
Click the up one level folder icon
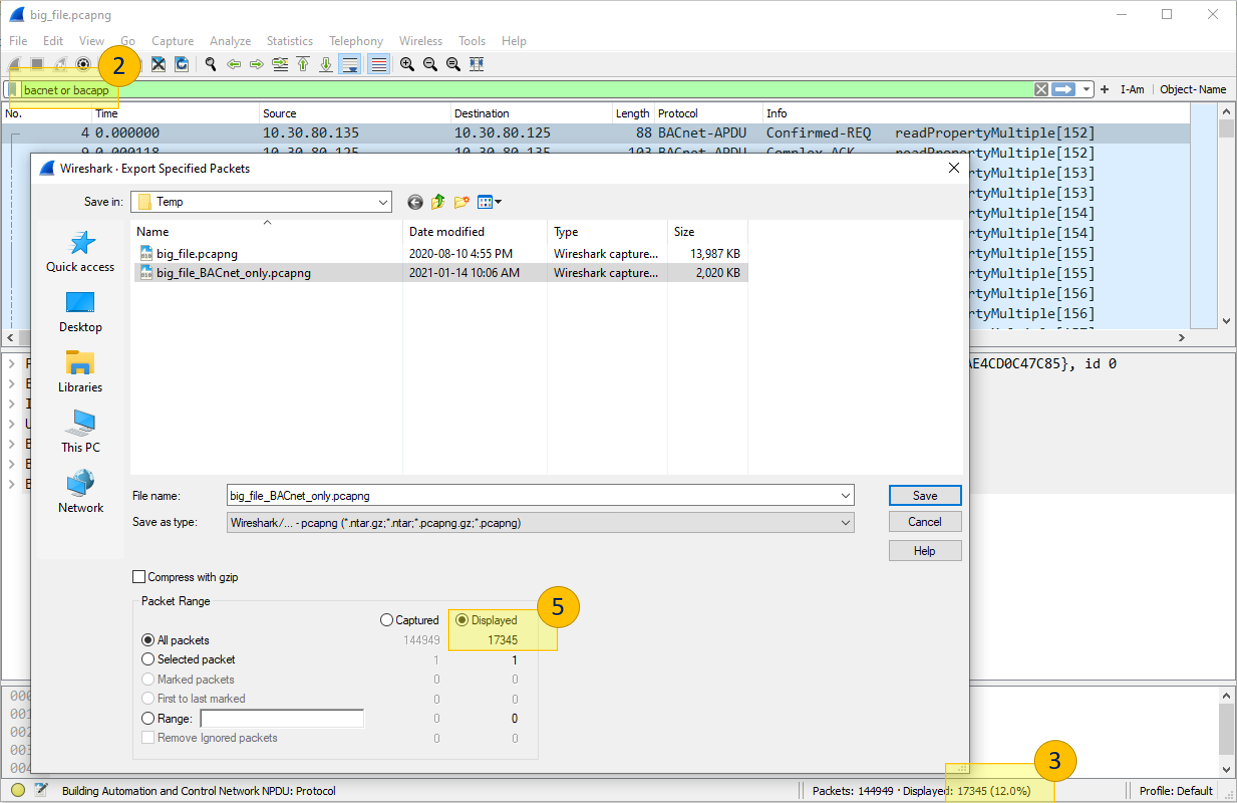438,202
